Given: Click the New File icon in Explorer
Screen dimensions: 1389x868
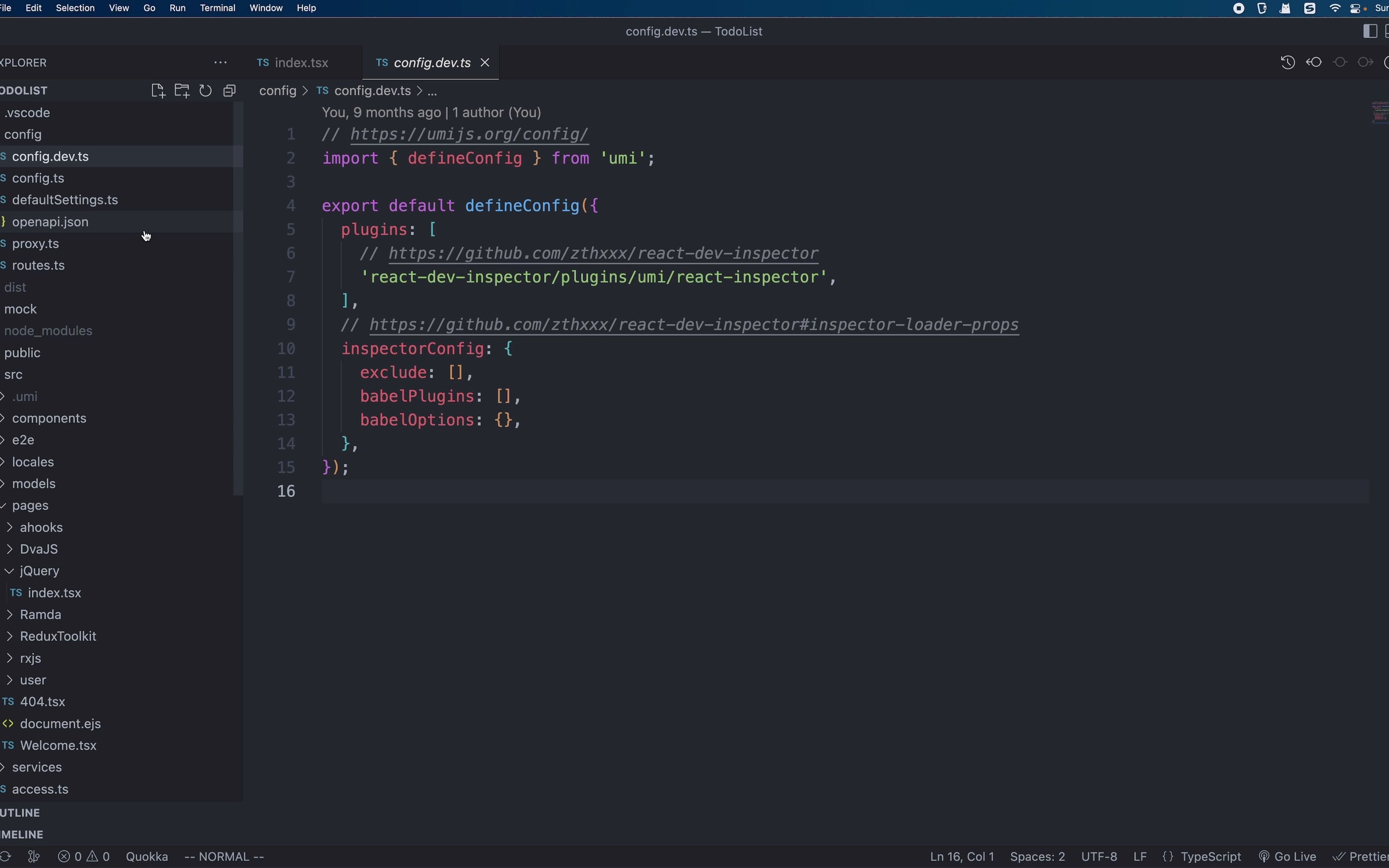Looking at the screenshot, I should (x=158, y=91).
